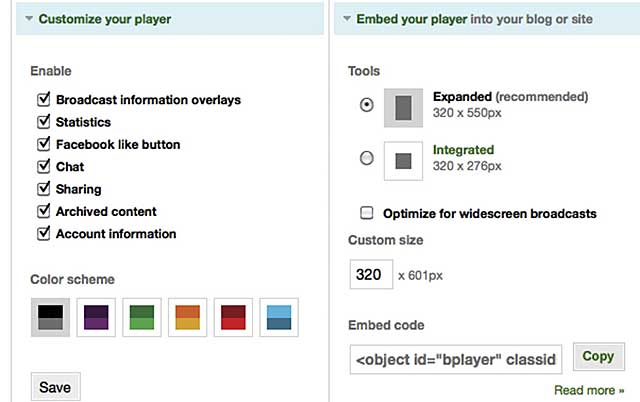Viewport: 640px width, 402px height.
Task: Uncheck the Chat checkbox
Action: point(43,166)
